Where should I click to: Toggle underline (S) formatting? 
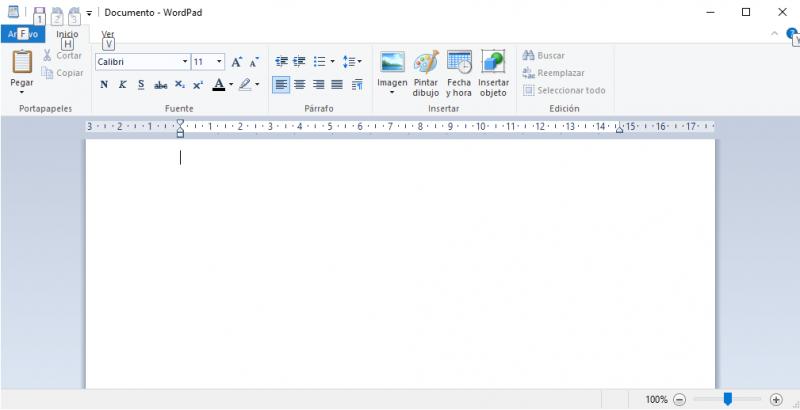[141, 85]
